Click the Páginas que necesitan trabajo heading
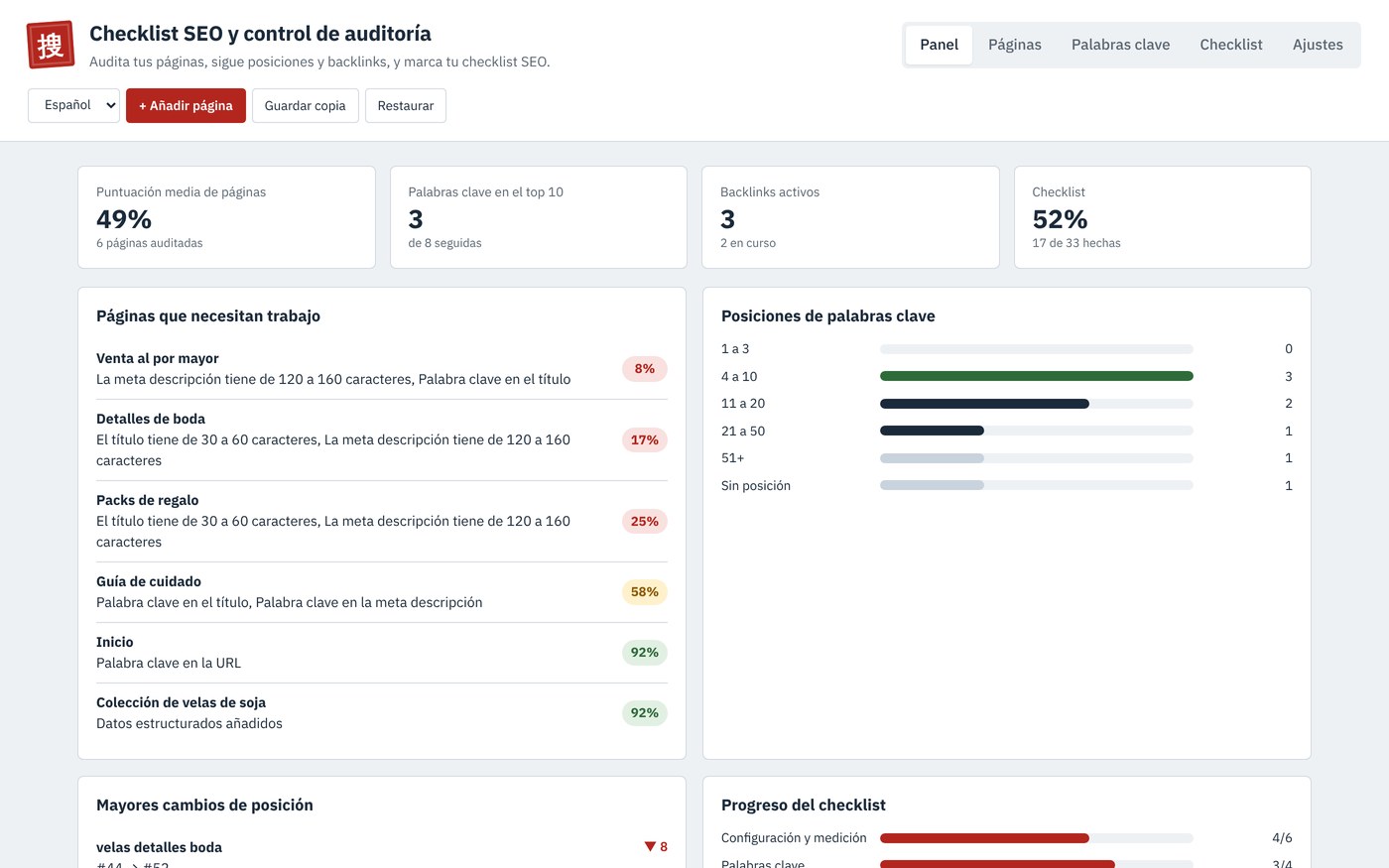 [x=208, y=316]
